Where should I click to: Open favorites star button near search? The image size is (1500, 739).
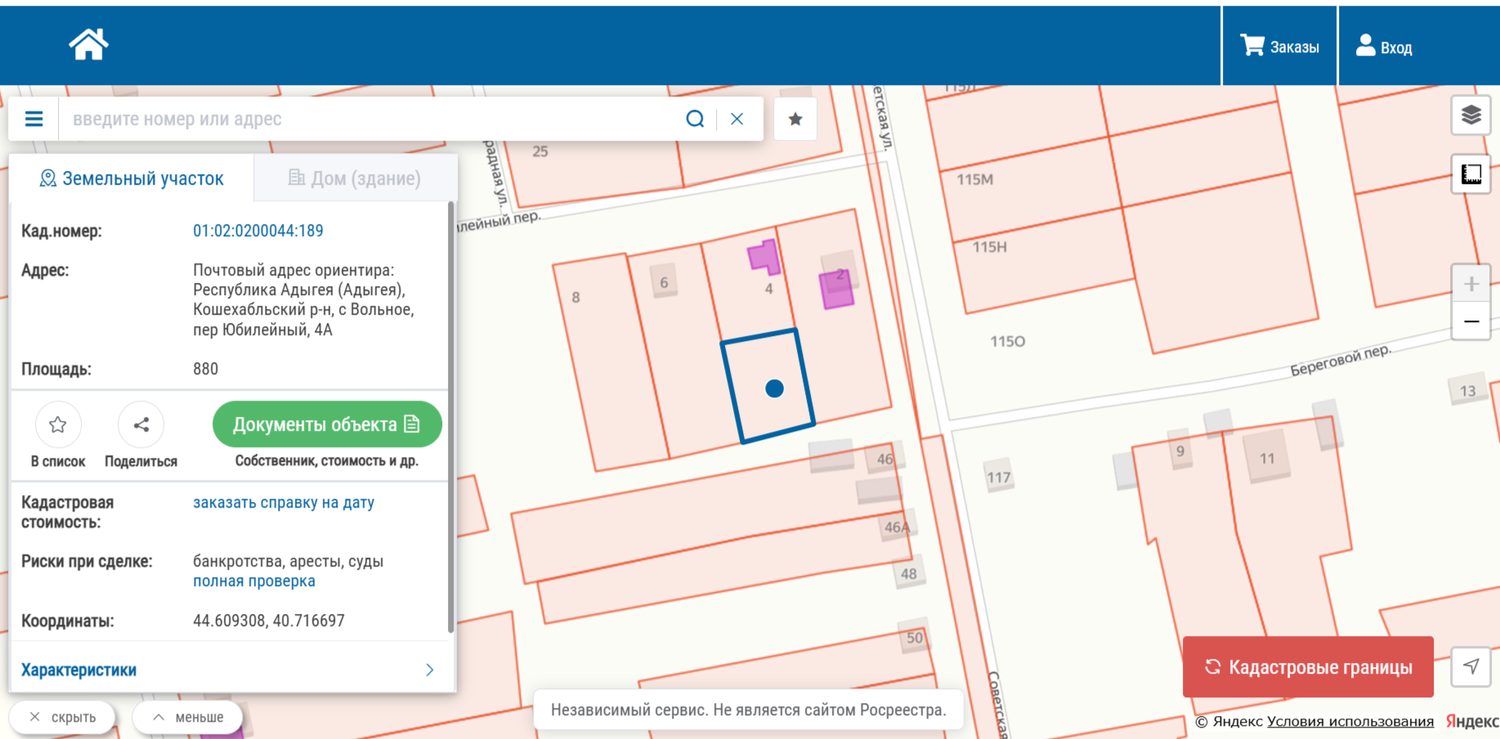[x=795, y=119]
